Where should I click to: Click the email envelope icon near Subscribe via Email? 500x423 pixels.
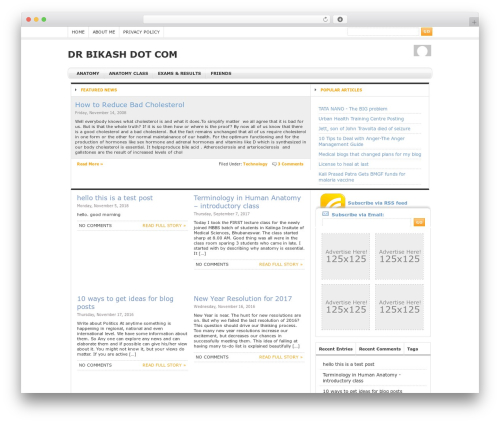325,214
